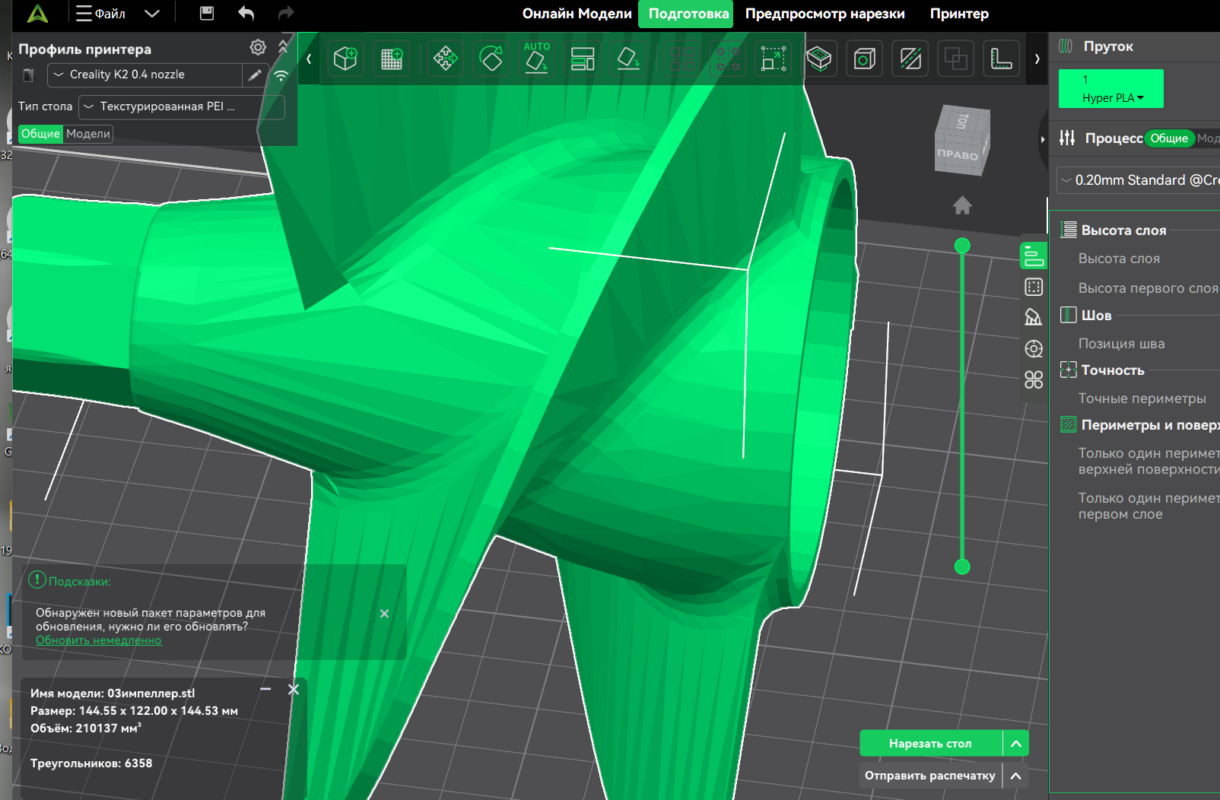The image size is (1220, 800).
Task: Open the Онлайн Модели tab
Action: pos(577,14)
